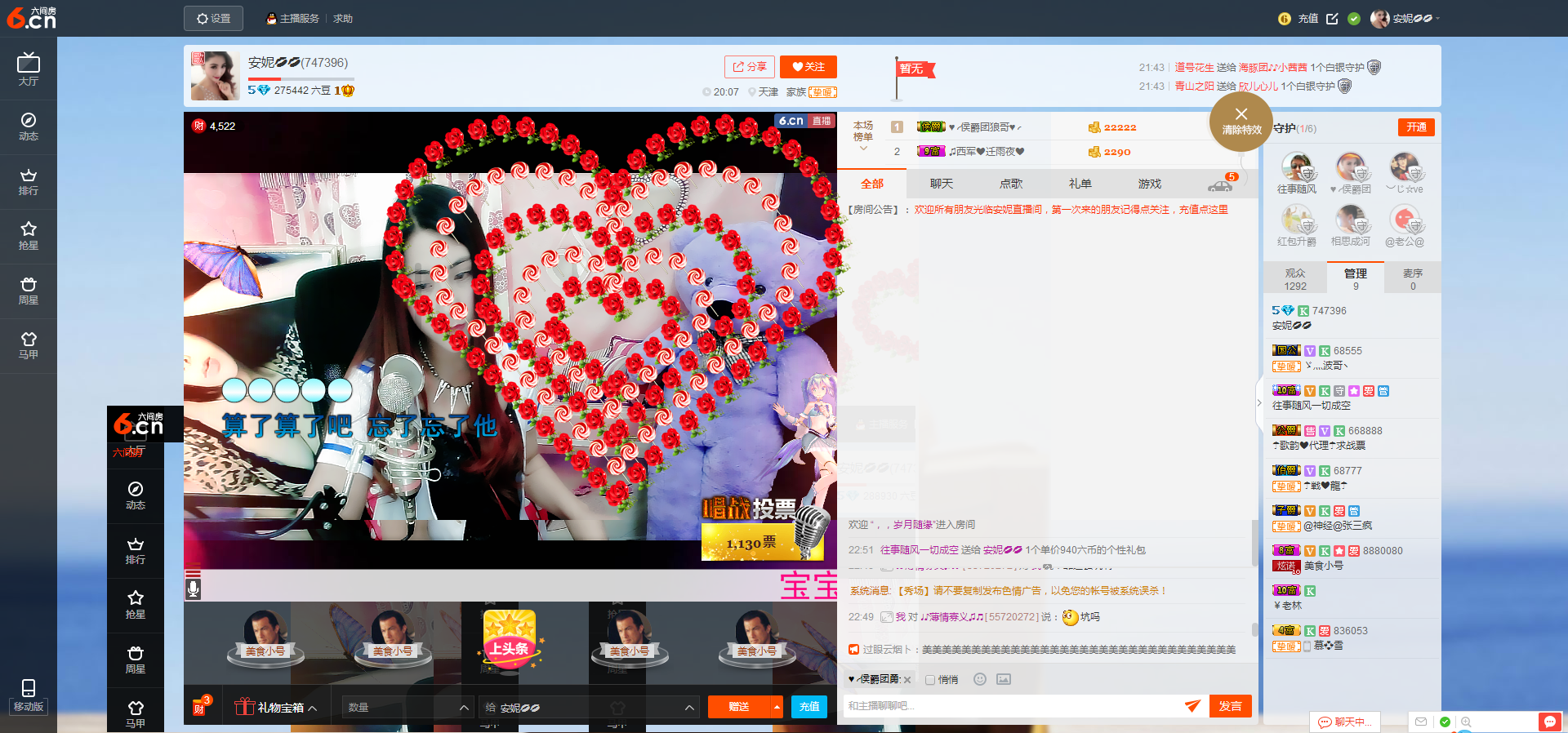The width and height of the screenshot is (1568, 733).
Task: Open 主播服务 in the top bar
Action: [x=292, y=18]
